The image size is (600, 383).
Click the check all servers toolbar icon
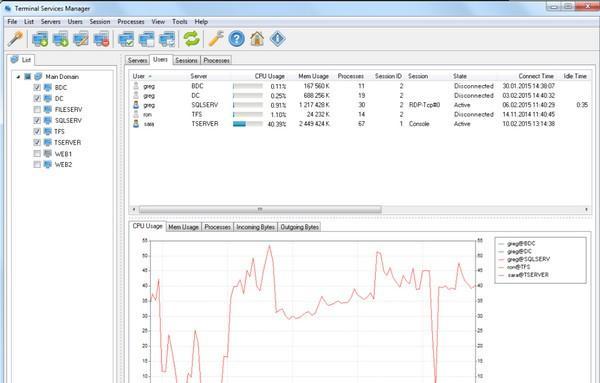126,39
